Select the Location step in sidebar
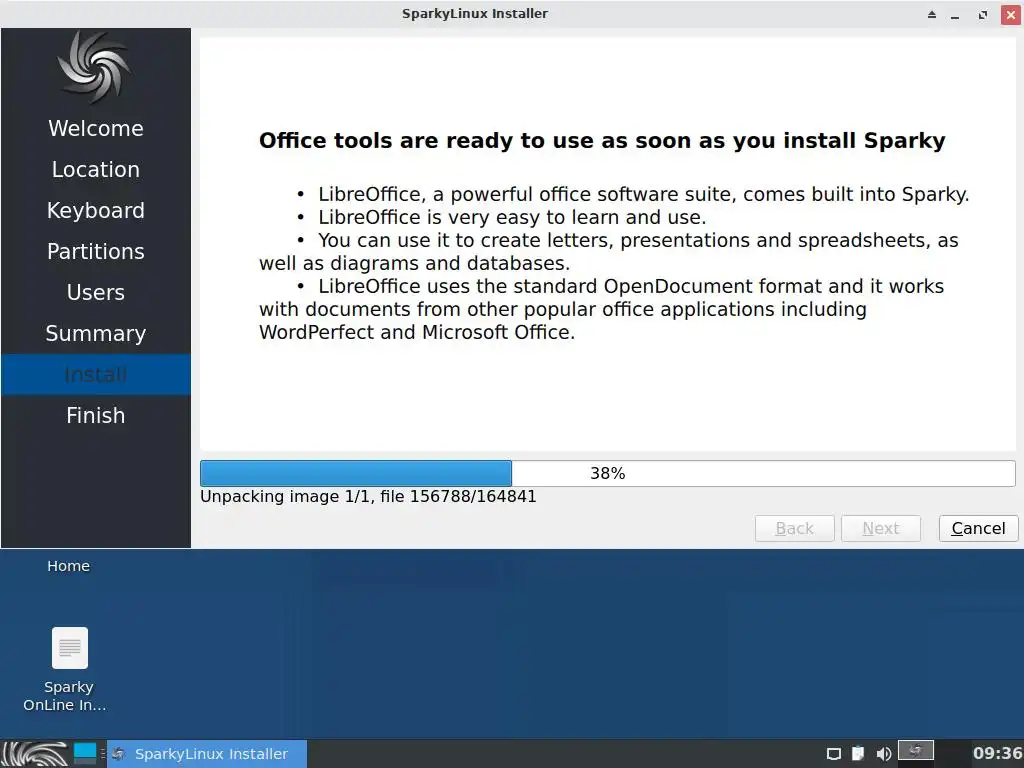The image size is (1024, 768). pos(96,170)
